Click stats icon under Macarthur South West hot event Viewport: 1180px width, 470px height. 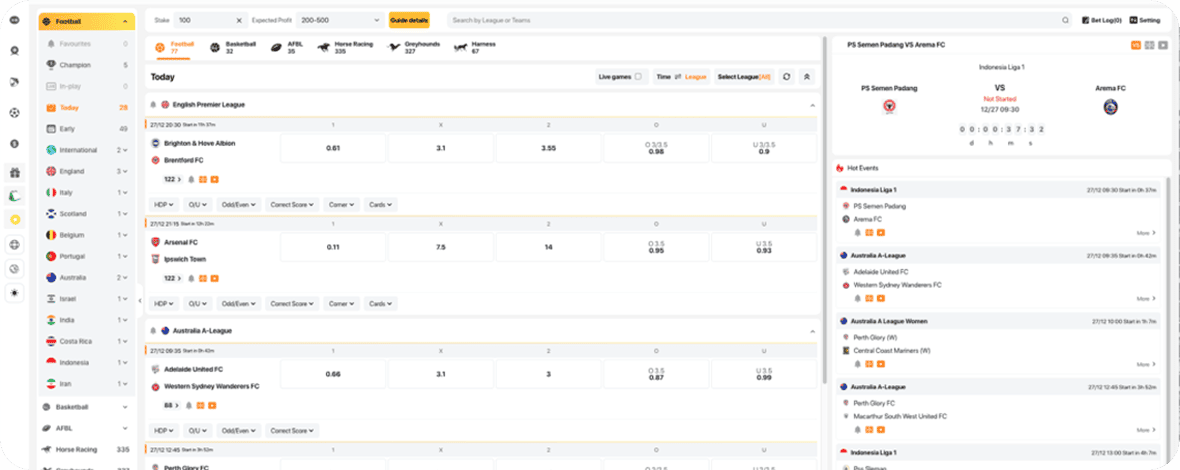869,430
